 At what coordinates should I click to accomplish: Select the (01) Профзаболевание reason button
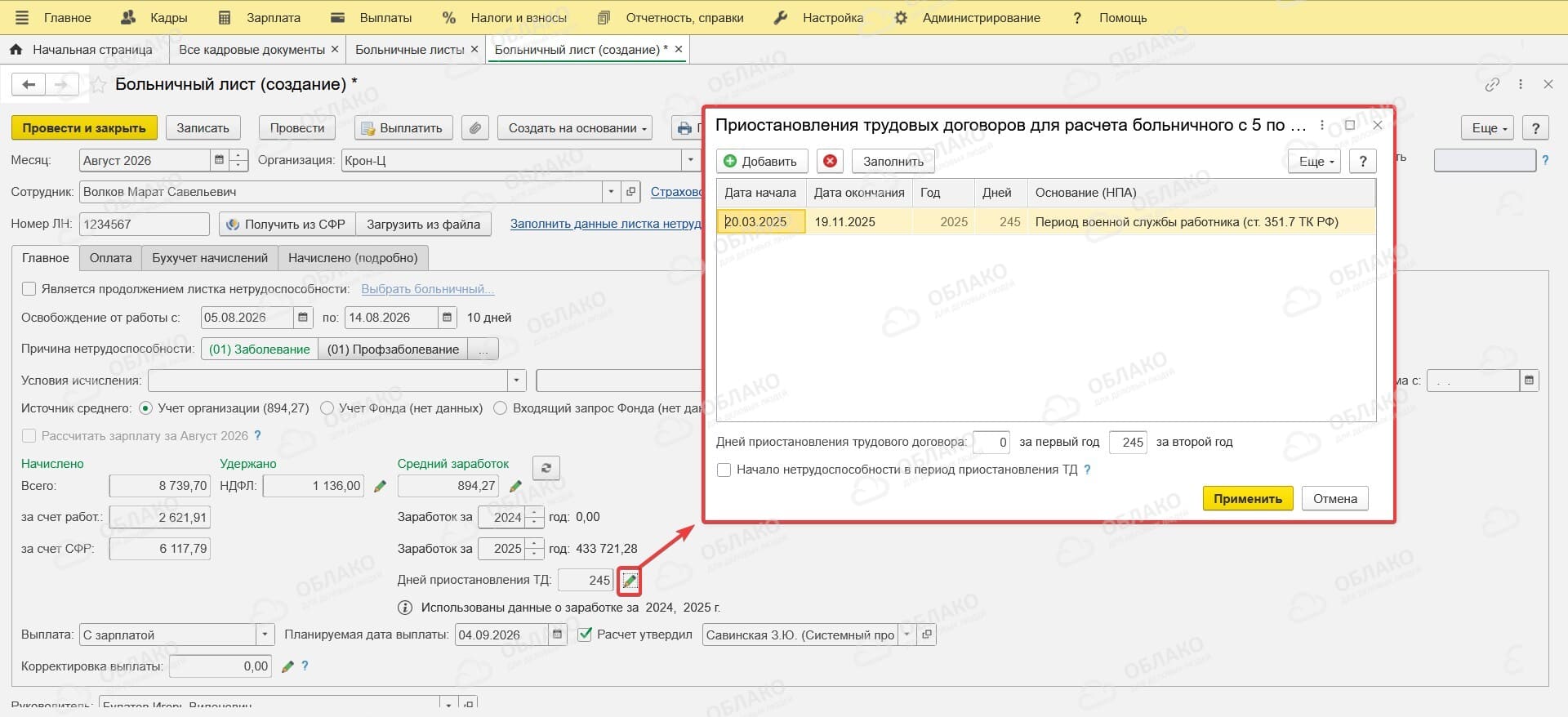(393, 350)
